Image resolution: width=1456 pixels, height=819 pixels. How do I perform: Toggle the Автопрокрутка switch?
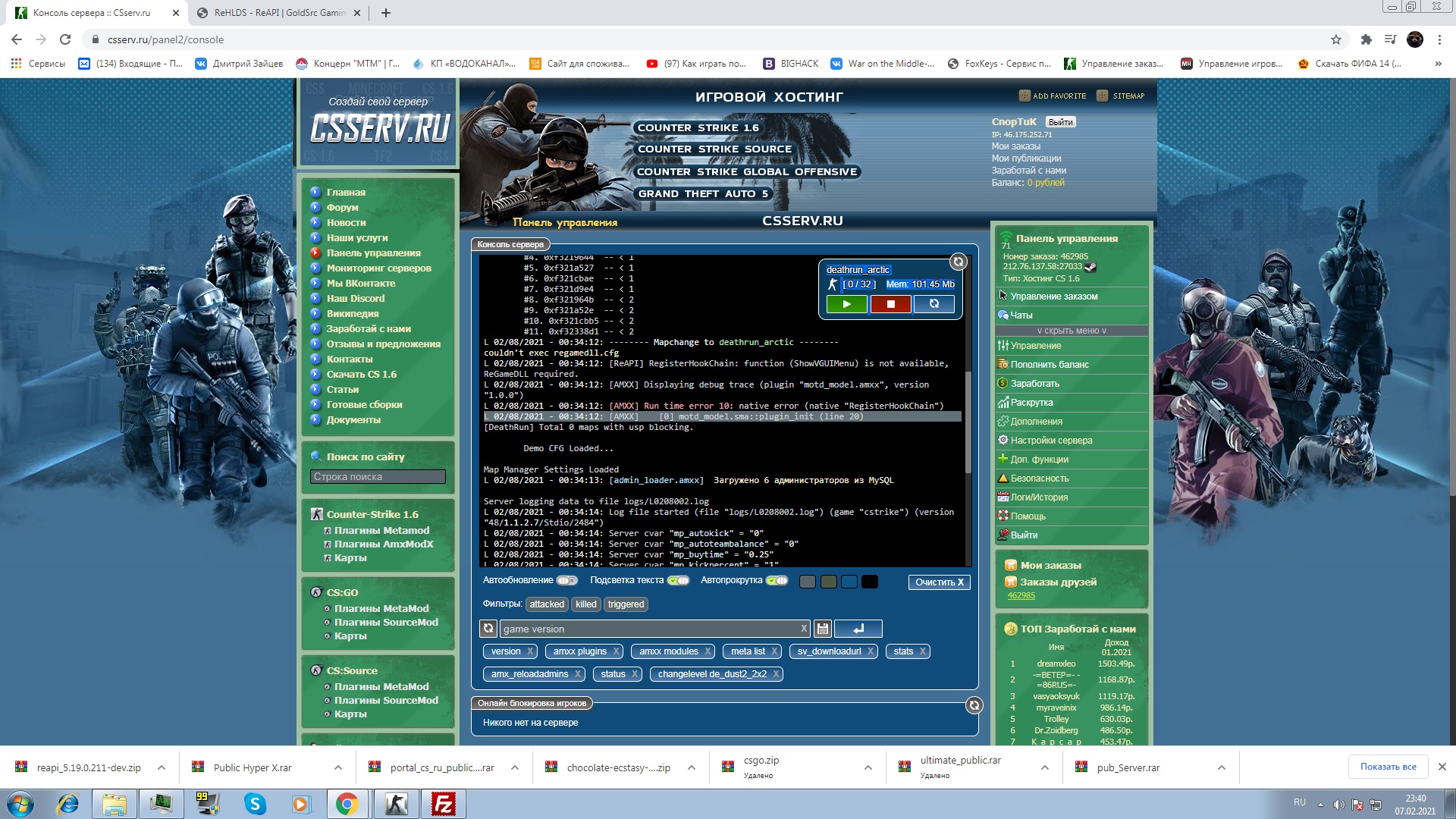(777, 581)
